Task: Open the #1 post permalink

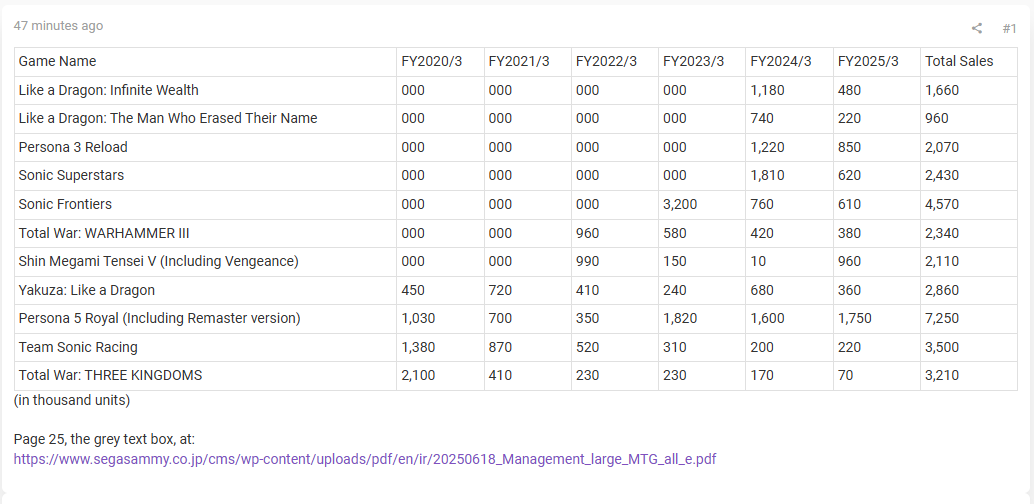Action: pos(1010,28)
